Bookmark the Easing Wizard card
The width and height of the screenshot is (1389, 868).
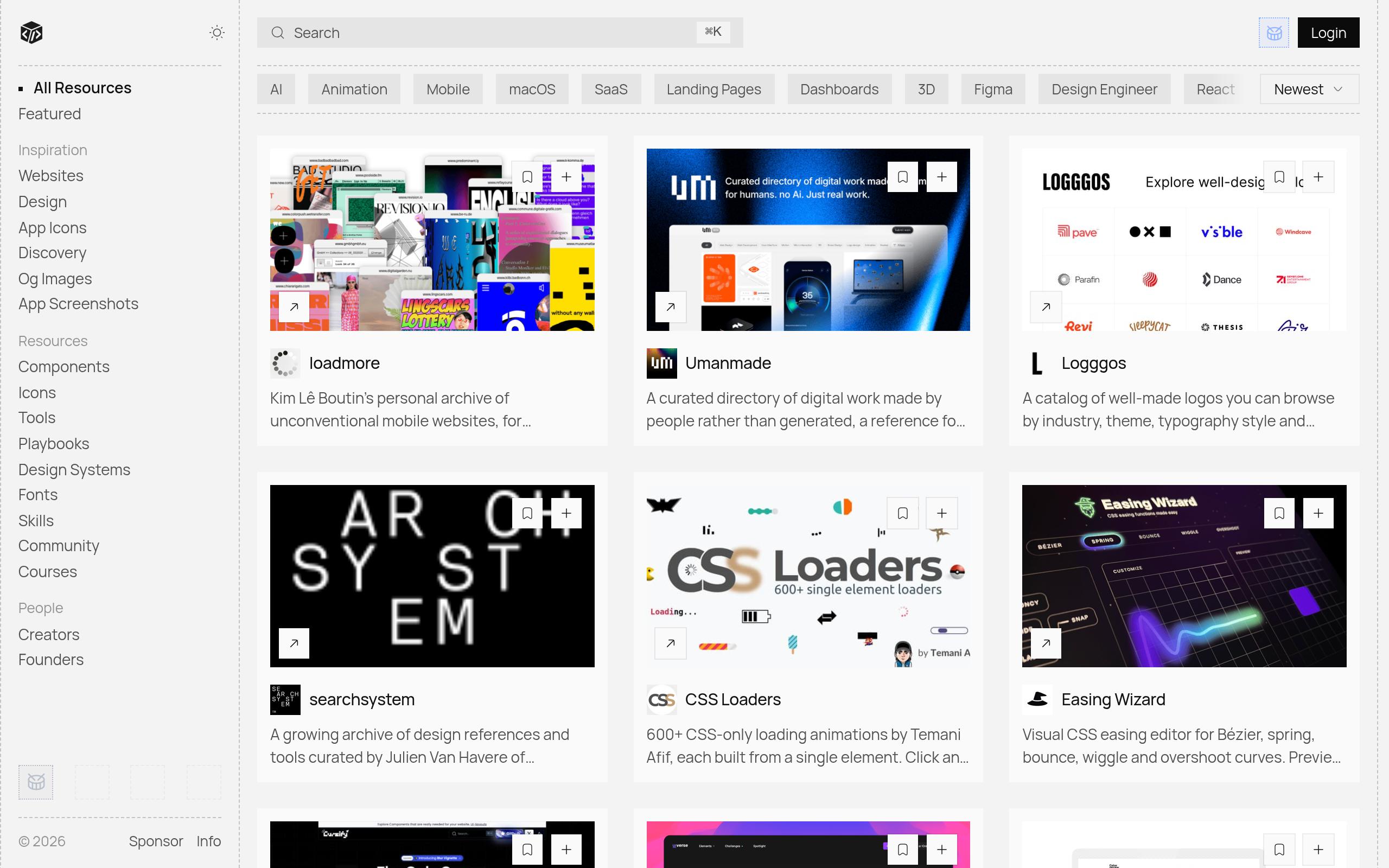[x=1279, y=513]
